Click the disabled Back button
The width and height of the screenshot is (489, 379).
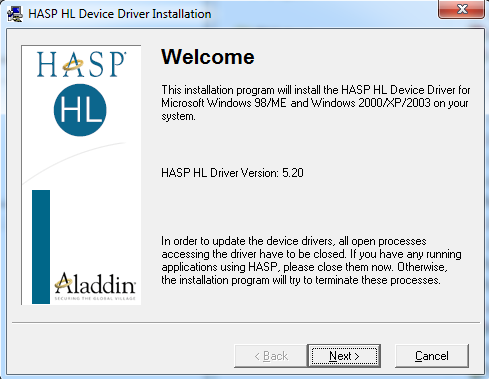pos(271,356)
